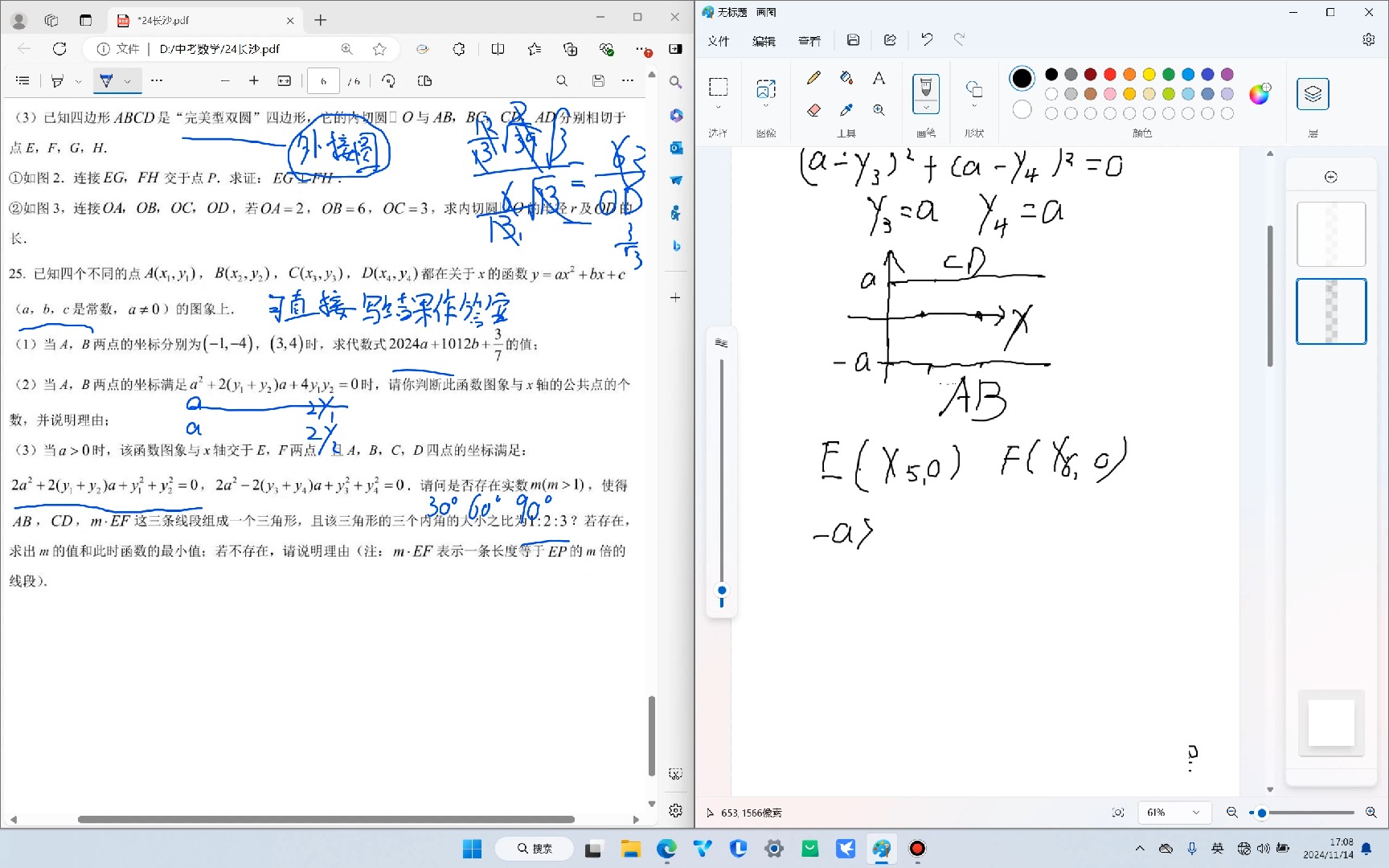The image size is (1389, 868).
Task: Select the Color picker eyedropper tool
Action: [846, 110]
